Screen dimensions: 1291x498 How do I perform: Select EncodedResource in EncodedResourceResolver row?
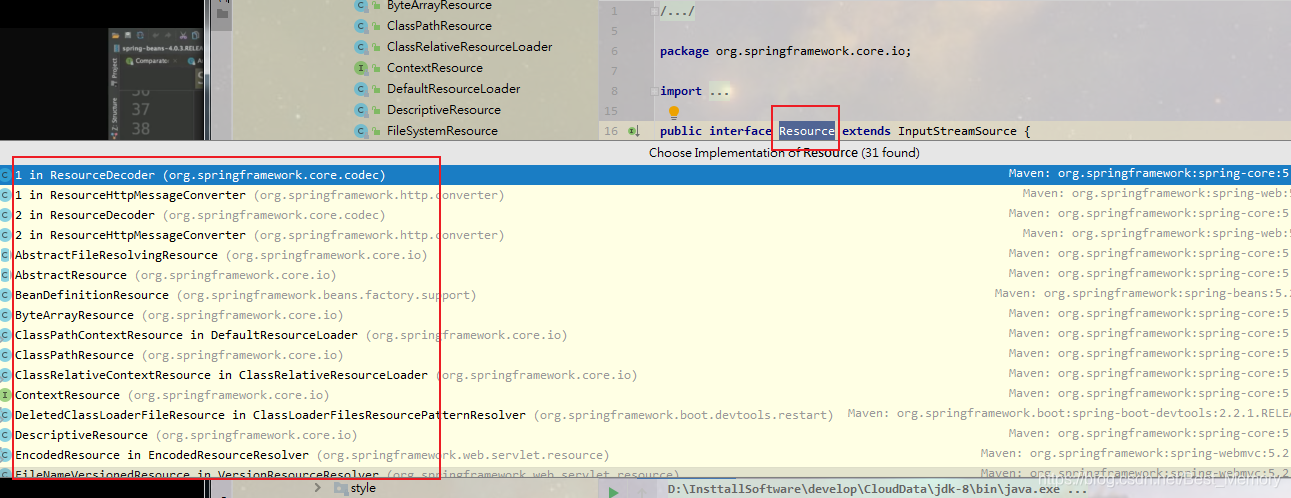[645, 455]
